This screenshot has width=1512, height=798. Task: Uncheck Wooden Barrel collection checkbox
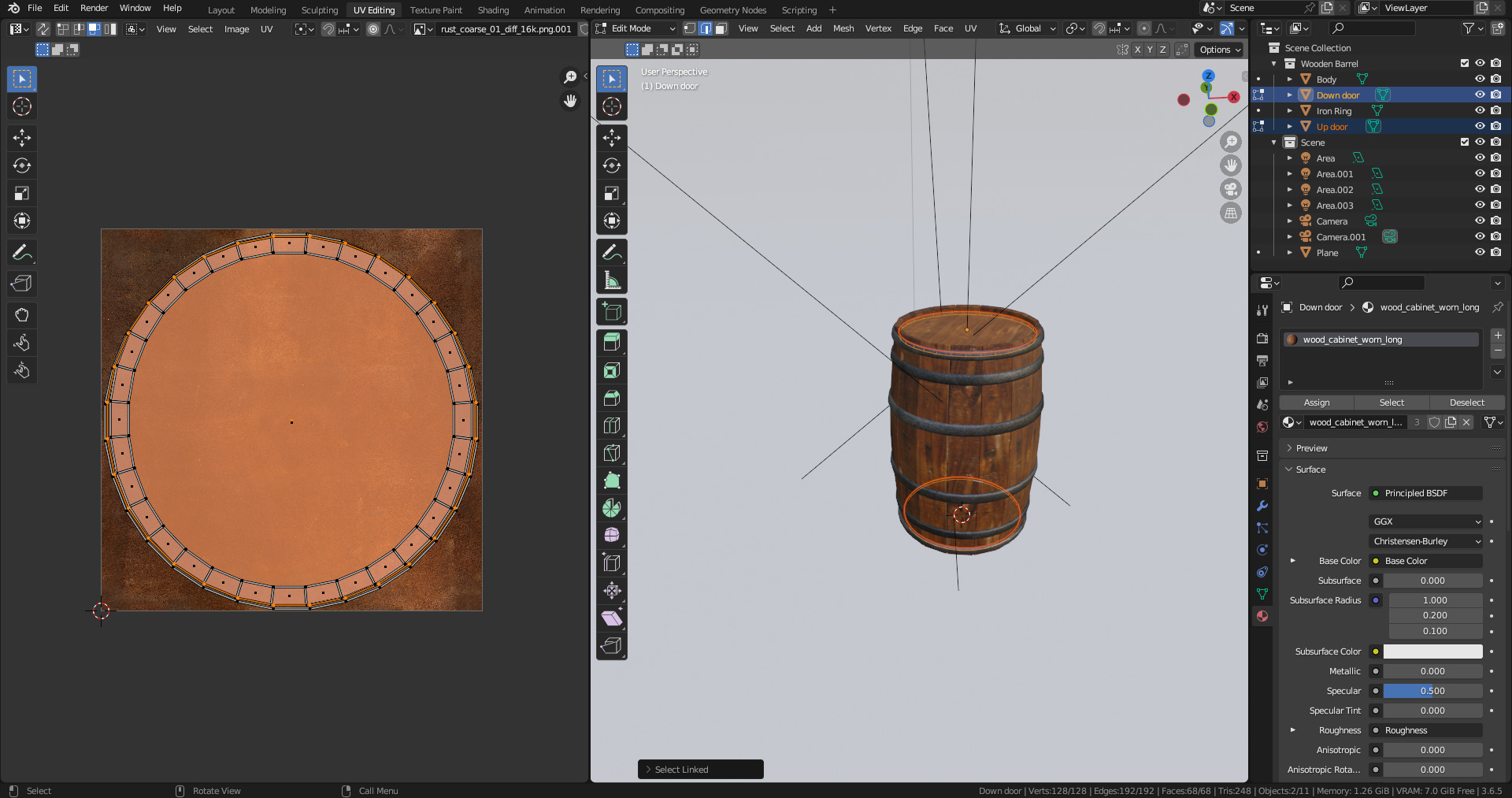point(1465,63)
